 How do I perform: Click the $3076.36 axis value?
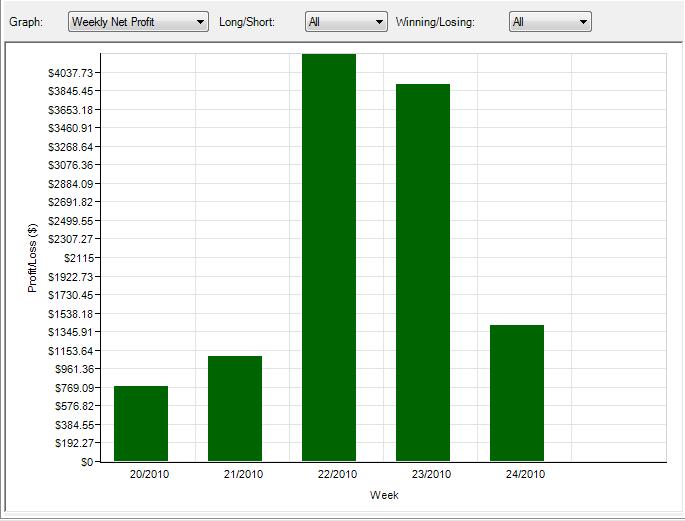coord(71,166)
